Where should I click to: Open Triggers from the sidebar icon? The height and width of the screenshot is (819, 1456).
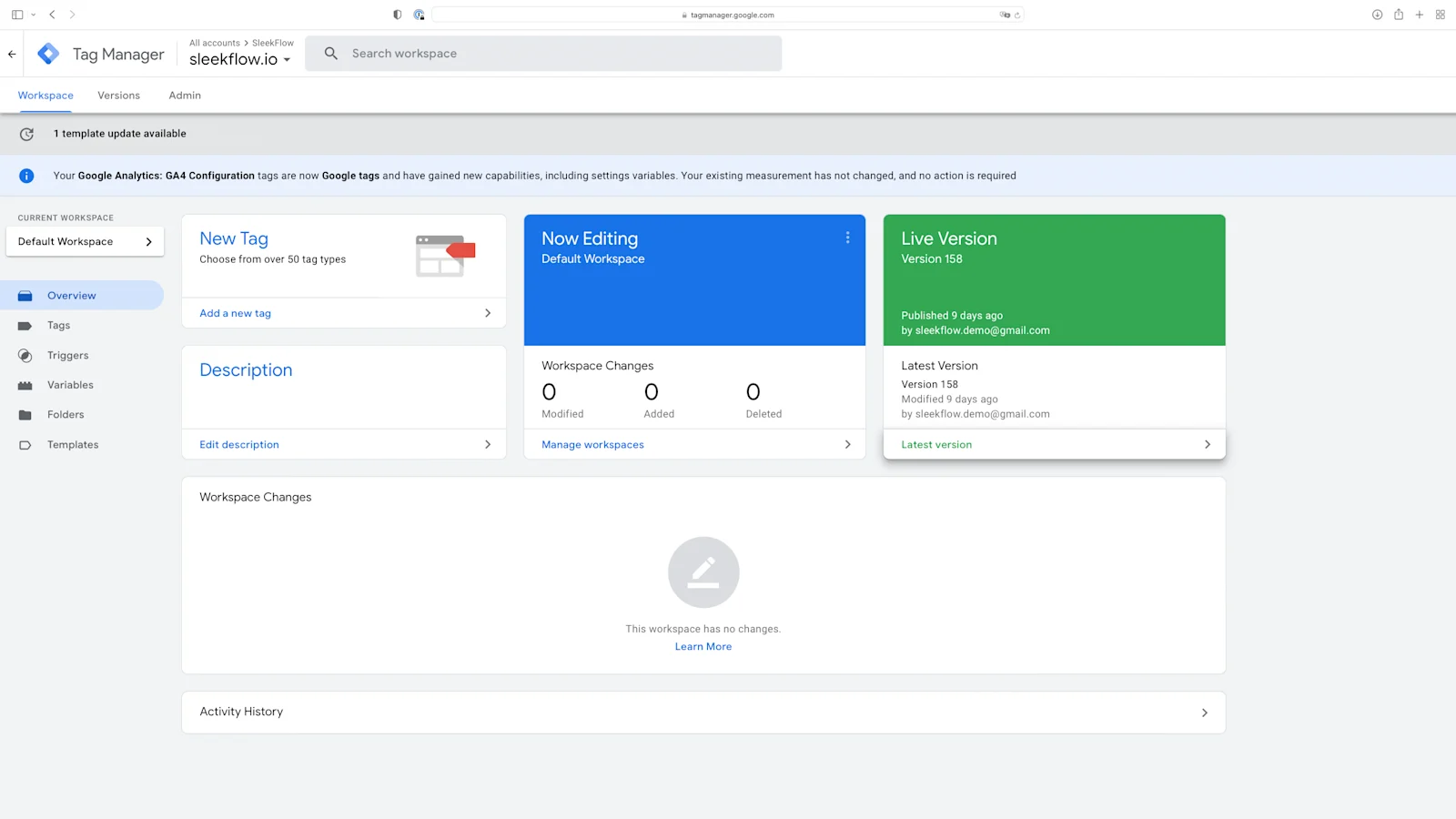[x=25, y=355]
